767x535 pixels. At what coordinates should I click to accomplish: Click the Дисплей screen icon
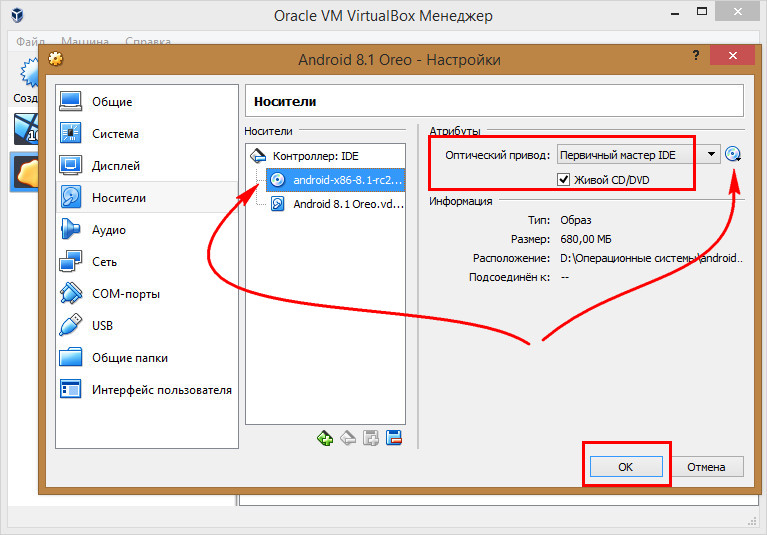(71, 165)
